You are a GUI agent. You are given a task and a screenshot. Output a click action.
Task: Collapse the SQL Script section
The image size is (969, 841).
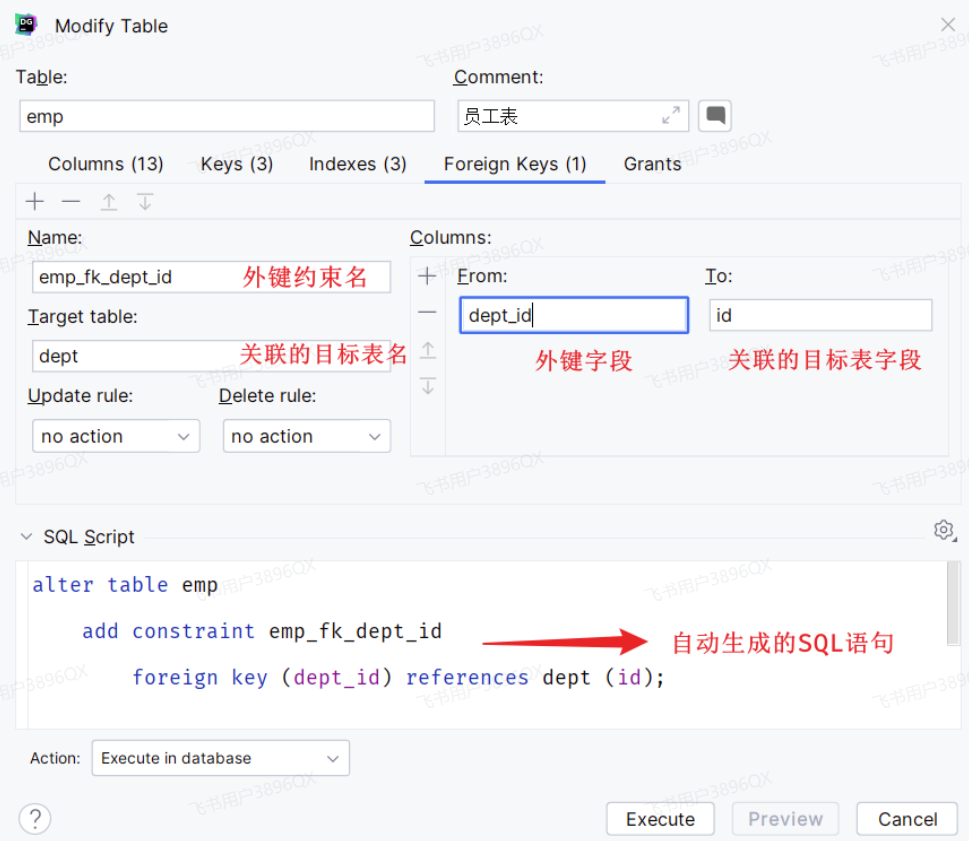tap(27, 536)
